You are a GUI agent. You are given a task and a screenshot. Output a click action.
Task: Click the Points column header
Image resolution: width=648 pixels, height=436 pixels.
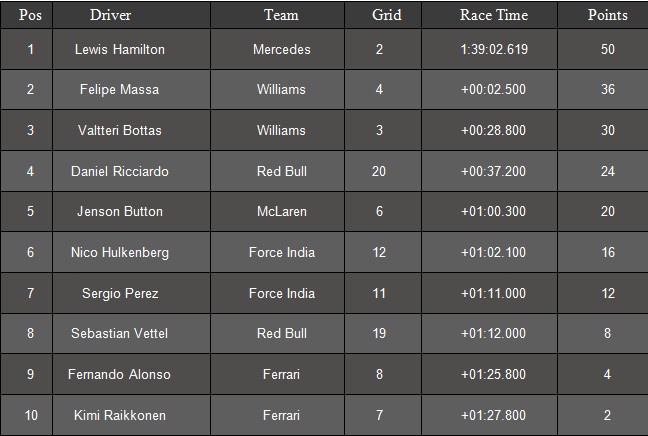pyautogui.click(x=607, y=15)
